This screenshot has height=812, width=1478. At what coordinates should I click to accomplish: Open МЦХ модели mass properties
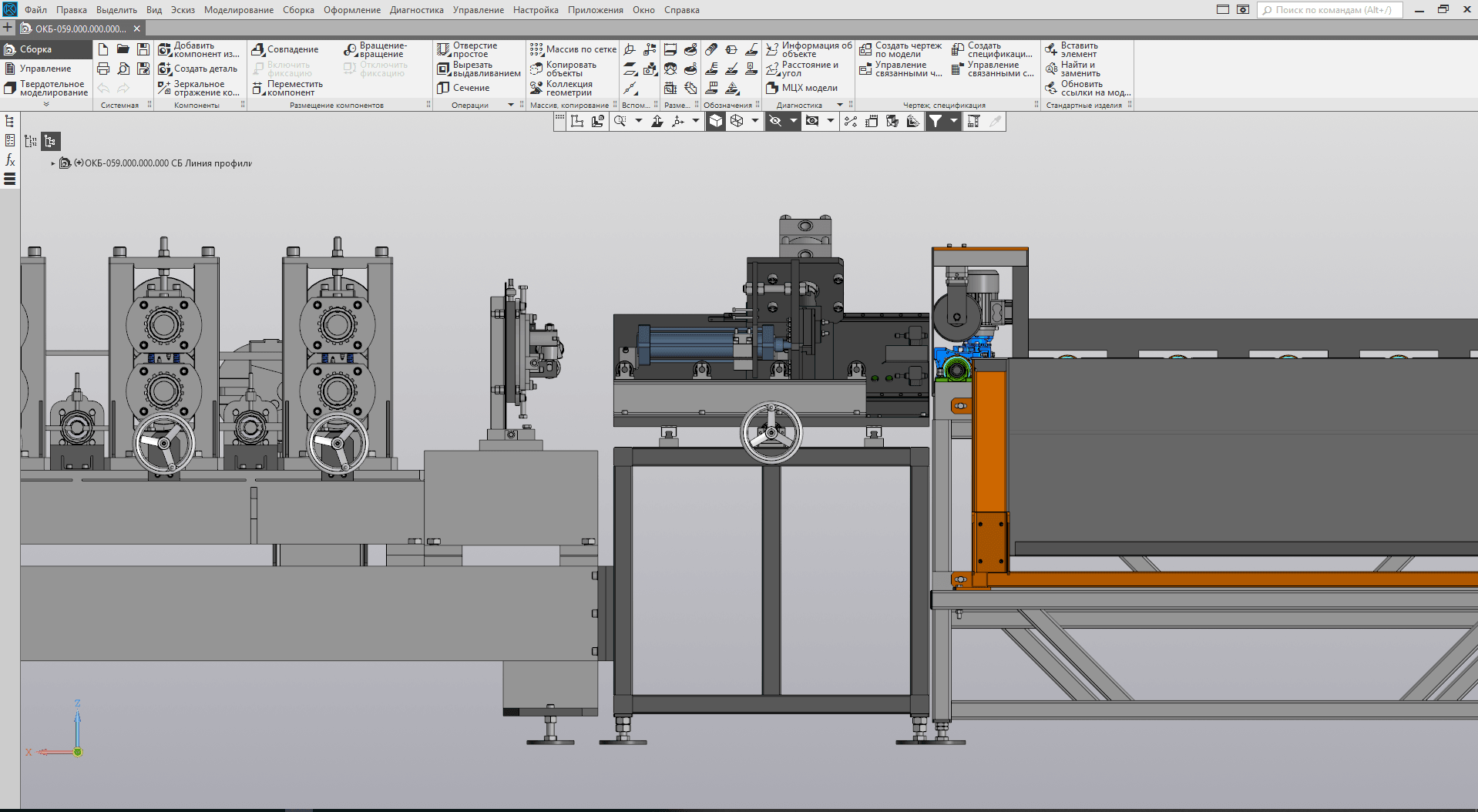pos(802,88)
